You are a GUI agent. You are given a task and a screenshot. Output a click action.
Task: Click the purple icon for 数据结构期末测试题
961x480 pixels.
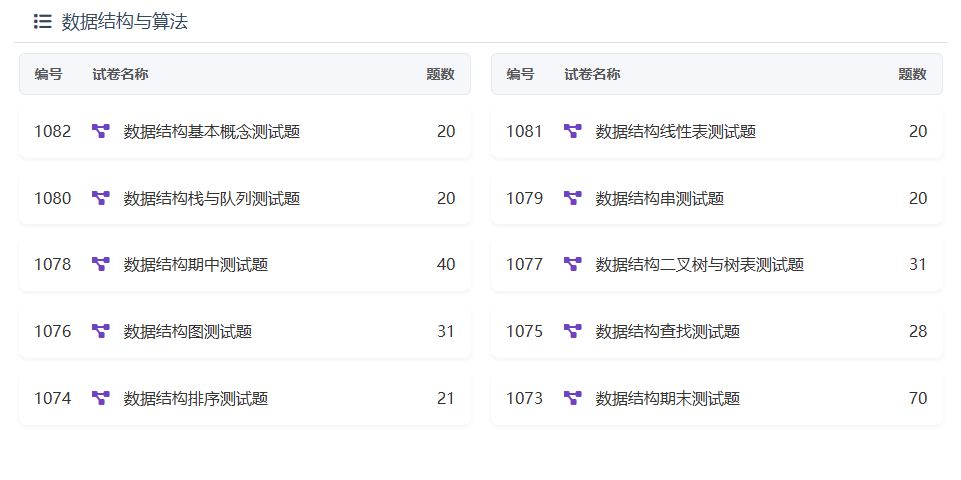coord(572,398)
